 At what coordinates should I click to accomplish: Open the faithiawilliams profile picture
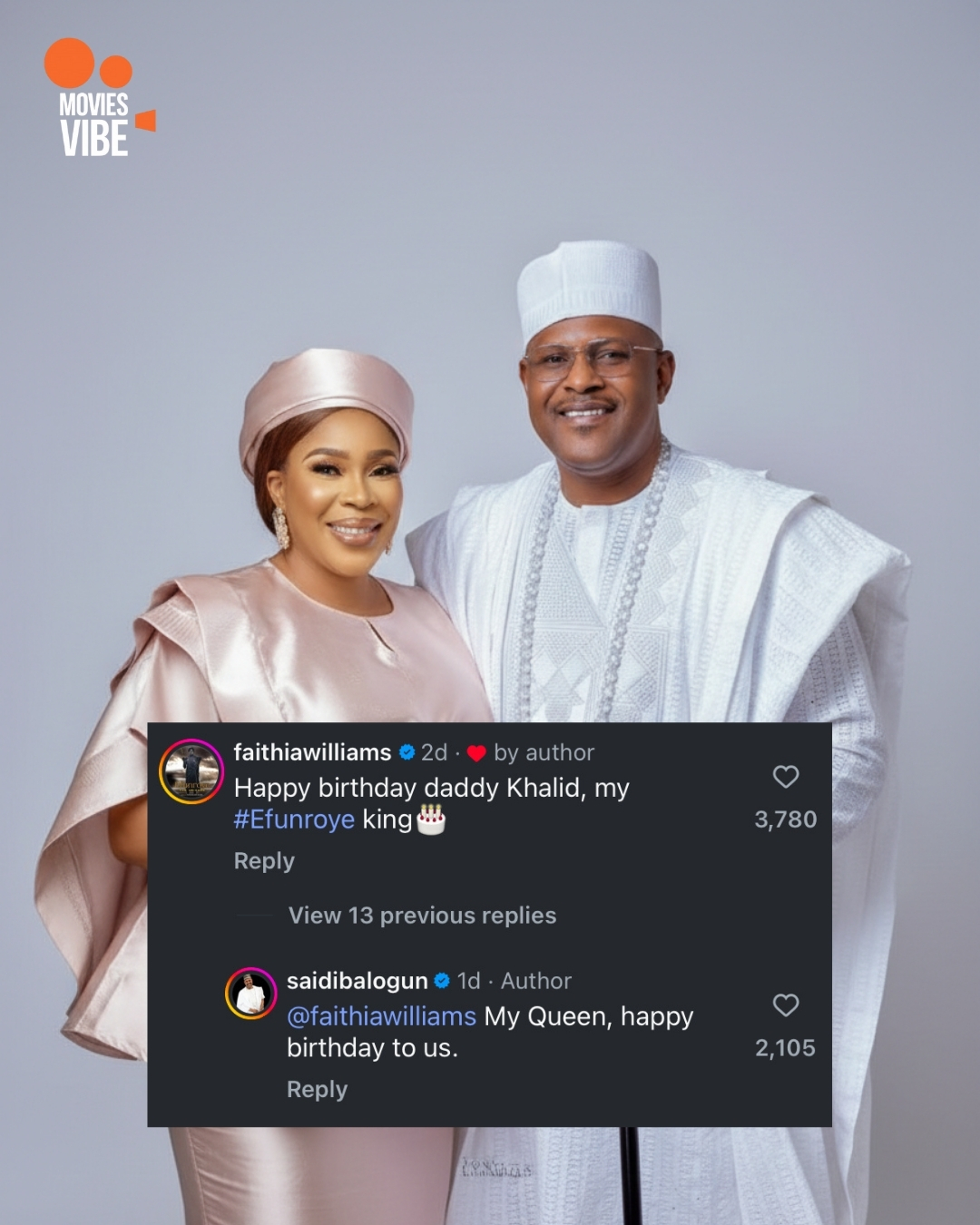coord(191,771)
